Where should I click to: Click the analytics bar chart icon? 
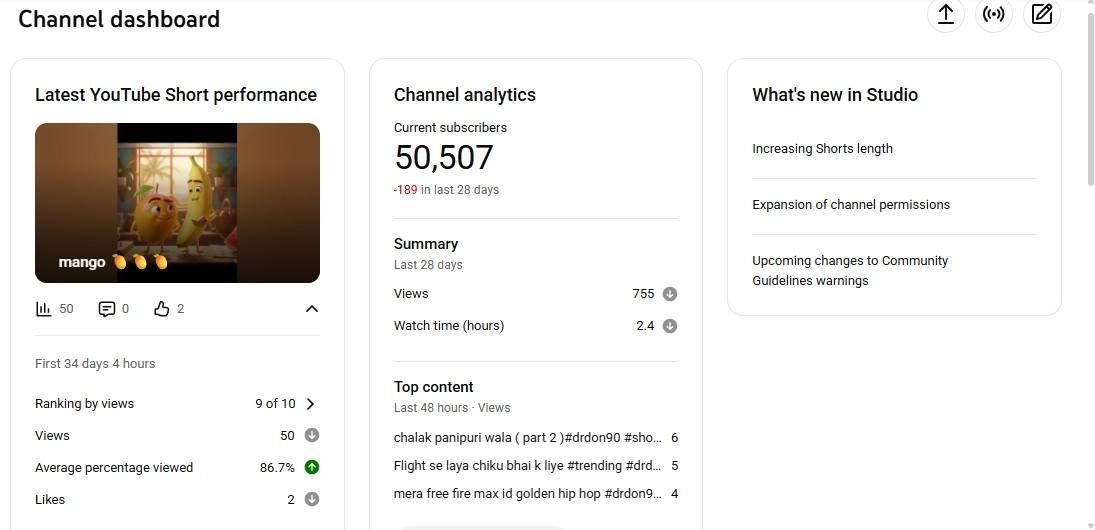44,309
